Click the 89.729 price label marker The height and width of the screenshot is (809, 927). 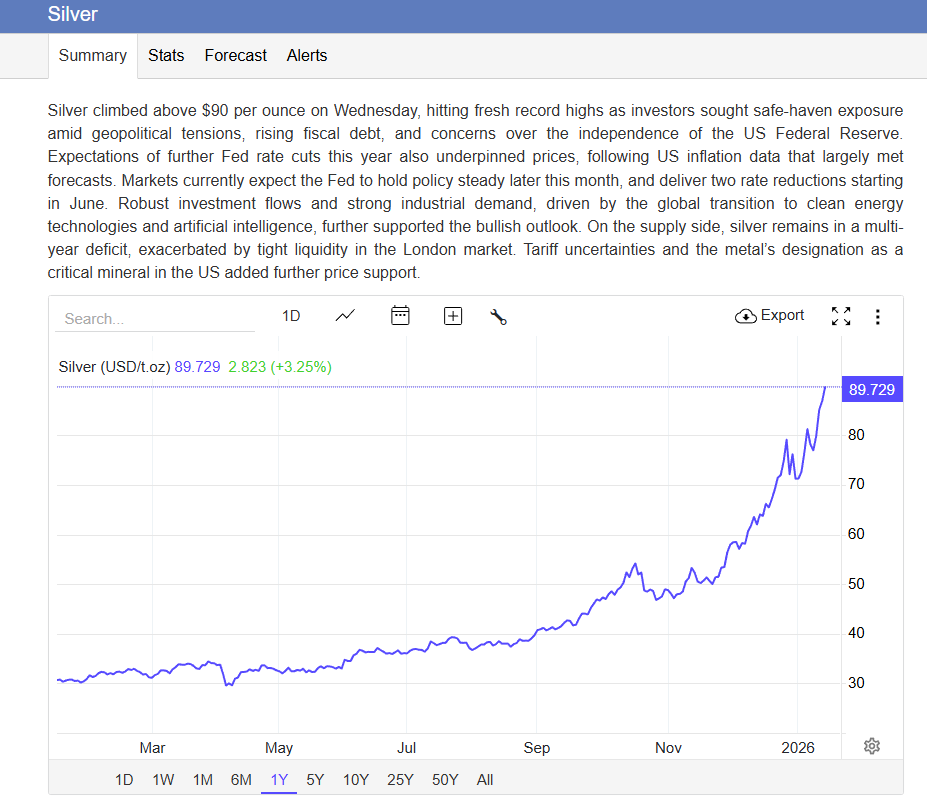871,390
